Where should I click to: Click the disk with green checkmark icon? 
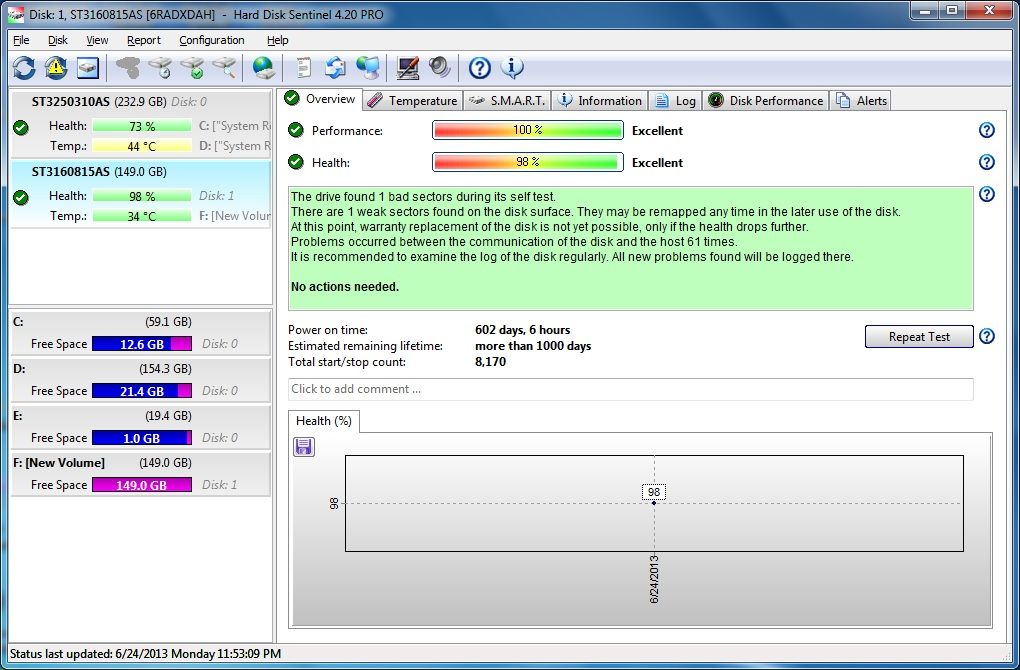coord(193,68)
